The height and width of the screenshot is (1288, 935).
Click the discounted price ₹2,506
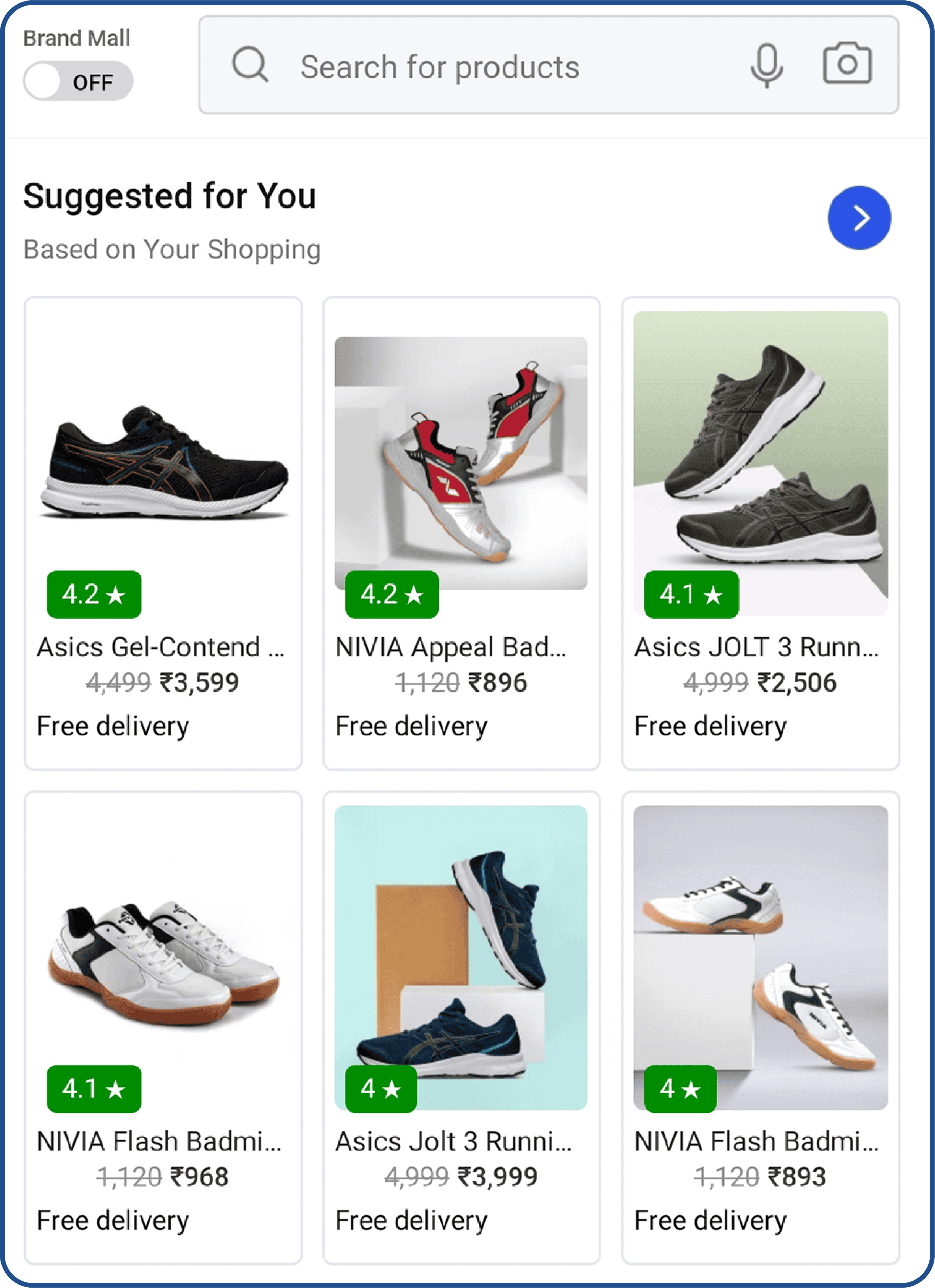[797, 684]
